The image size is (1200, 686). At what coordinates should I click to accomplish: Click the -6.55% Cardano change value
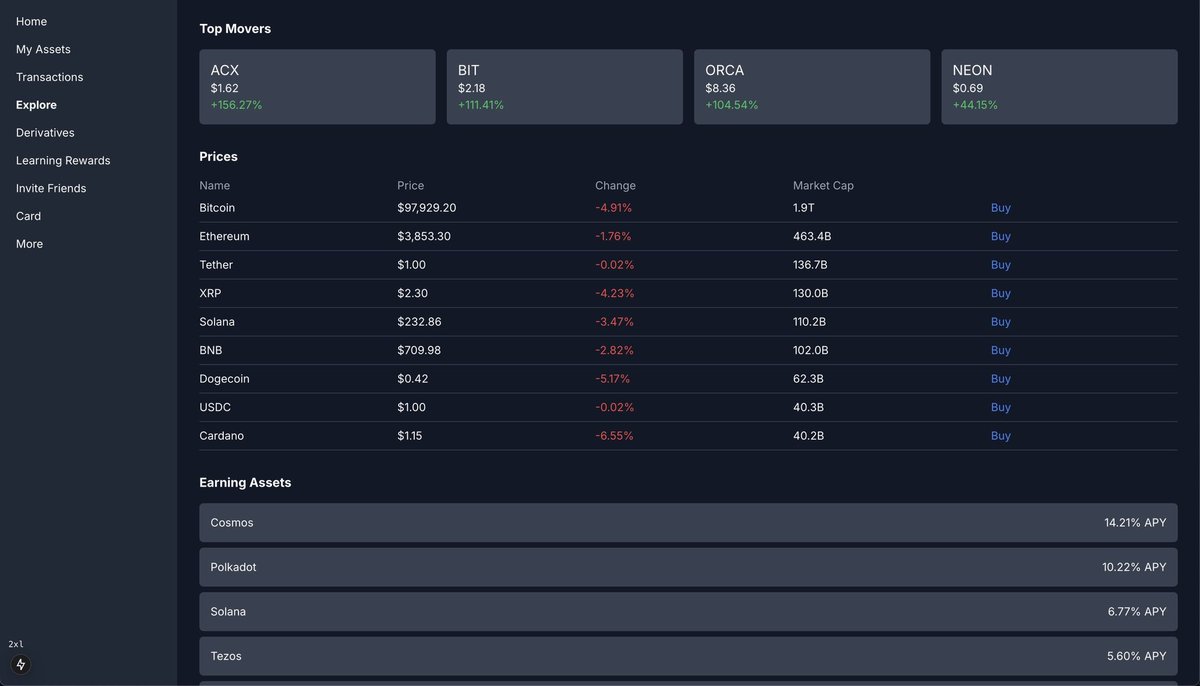point(614,436)
